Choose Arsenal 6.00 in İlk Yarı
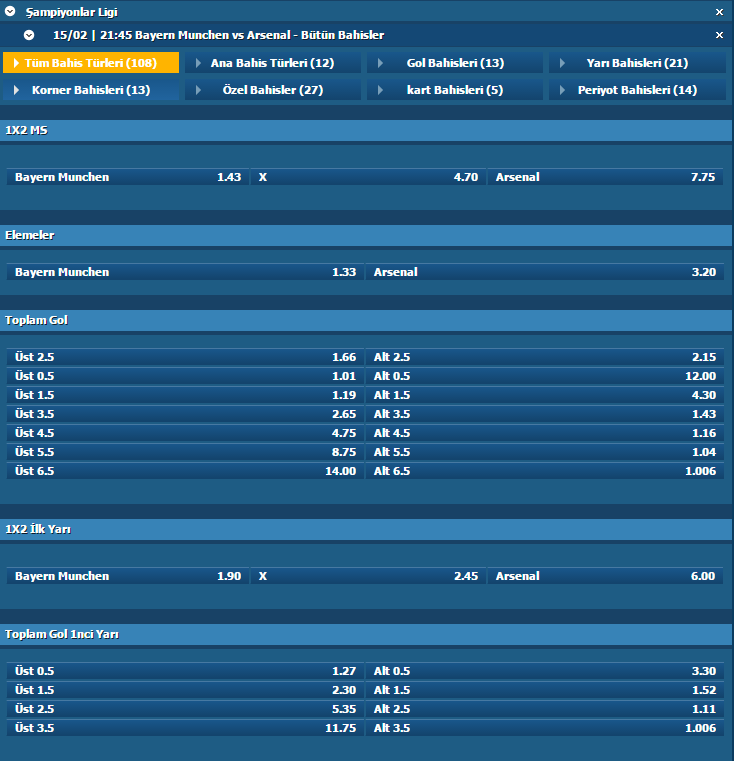734x761 pixels. pos(605,576)
